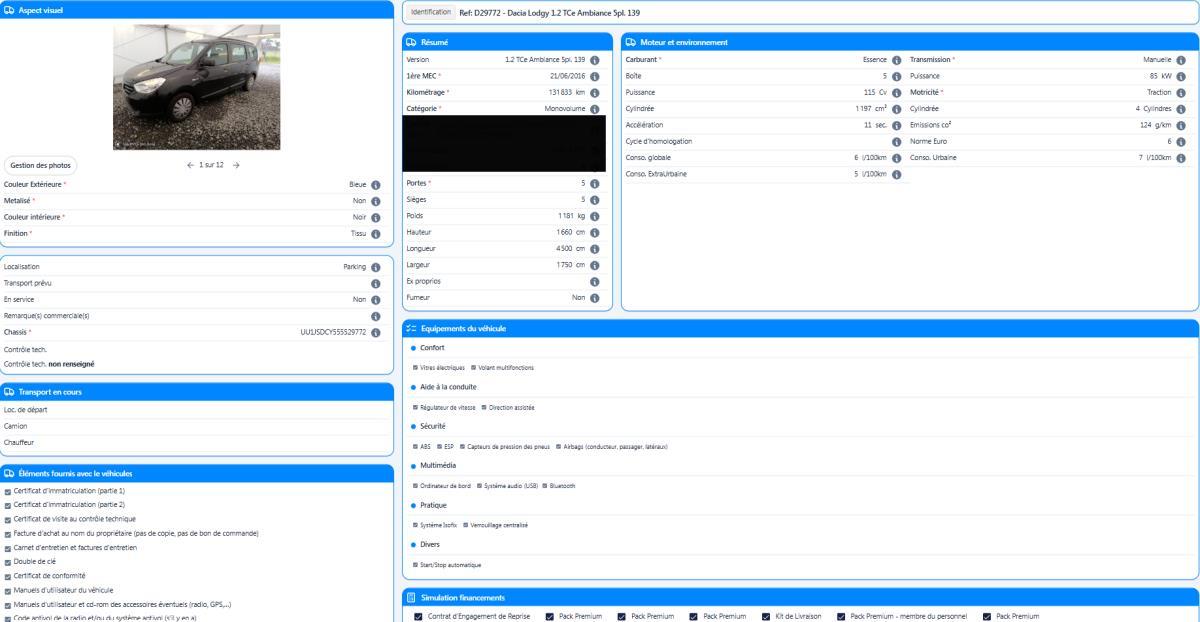Click the info icon next to Carburant
Viewport: 1200px width, 622px height.
(897, 60)
